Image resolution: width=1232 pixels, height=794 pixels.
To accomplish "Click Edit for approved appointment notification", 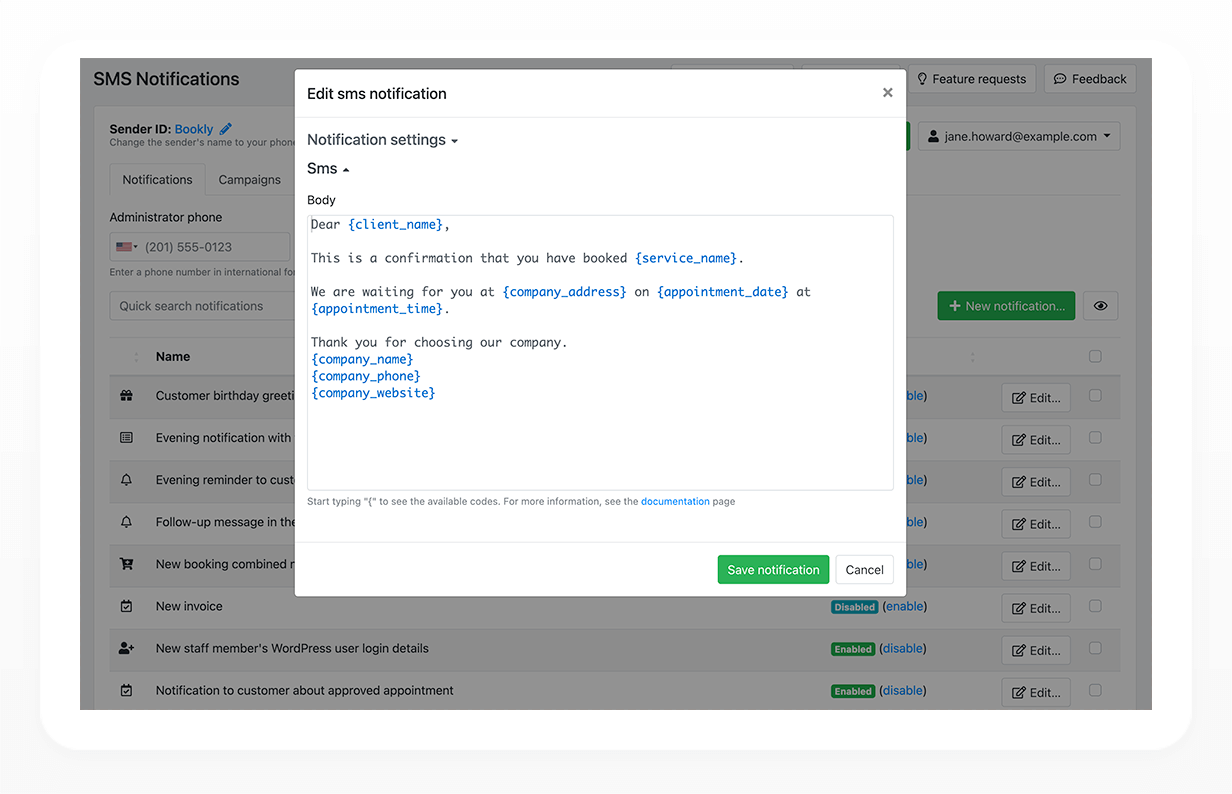I will click(x=1036, y=692).
